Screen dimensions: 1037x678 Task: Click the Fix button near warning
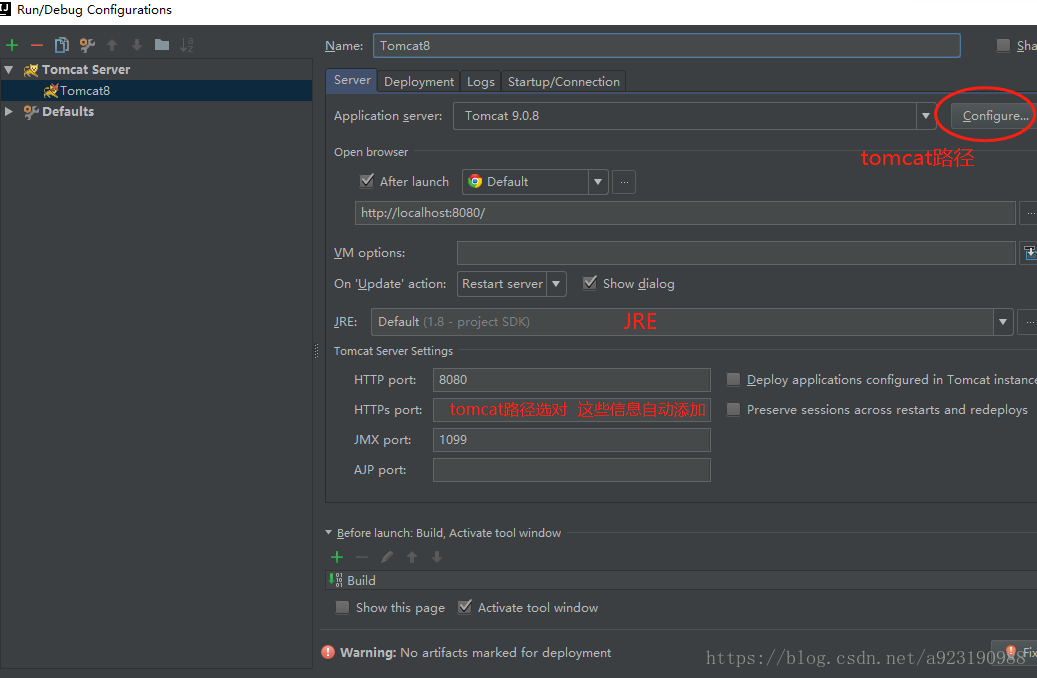(1016, 652)
